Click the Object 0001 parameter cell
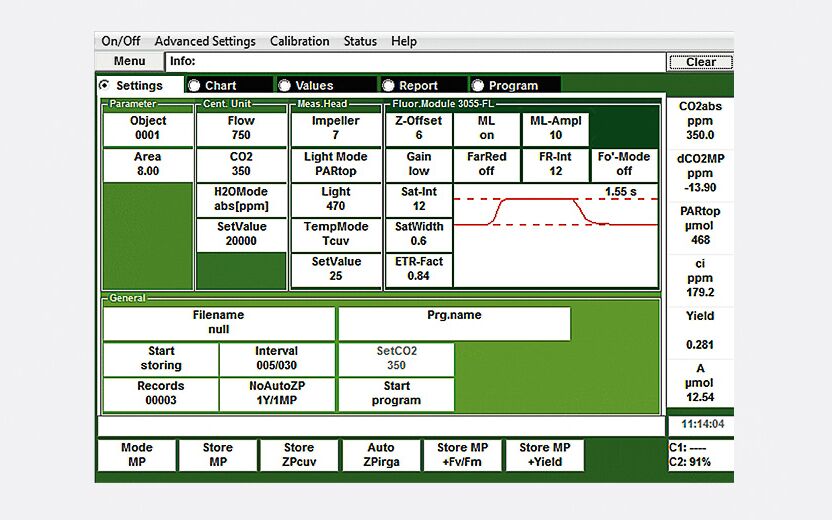The height and width of the screenshot is (520, 832). click(148, 128)
